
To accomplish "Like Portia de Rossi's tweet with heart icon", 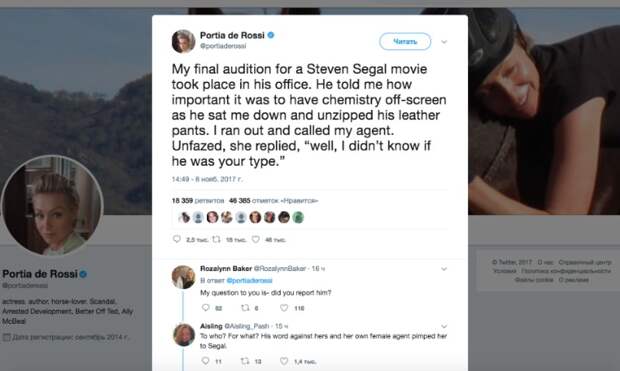I will pyautogui.click(x=256, y=239).
